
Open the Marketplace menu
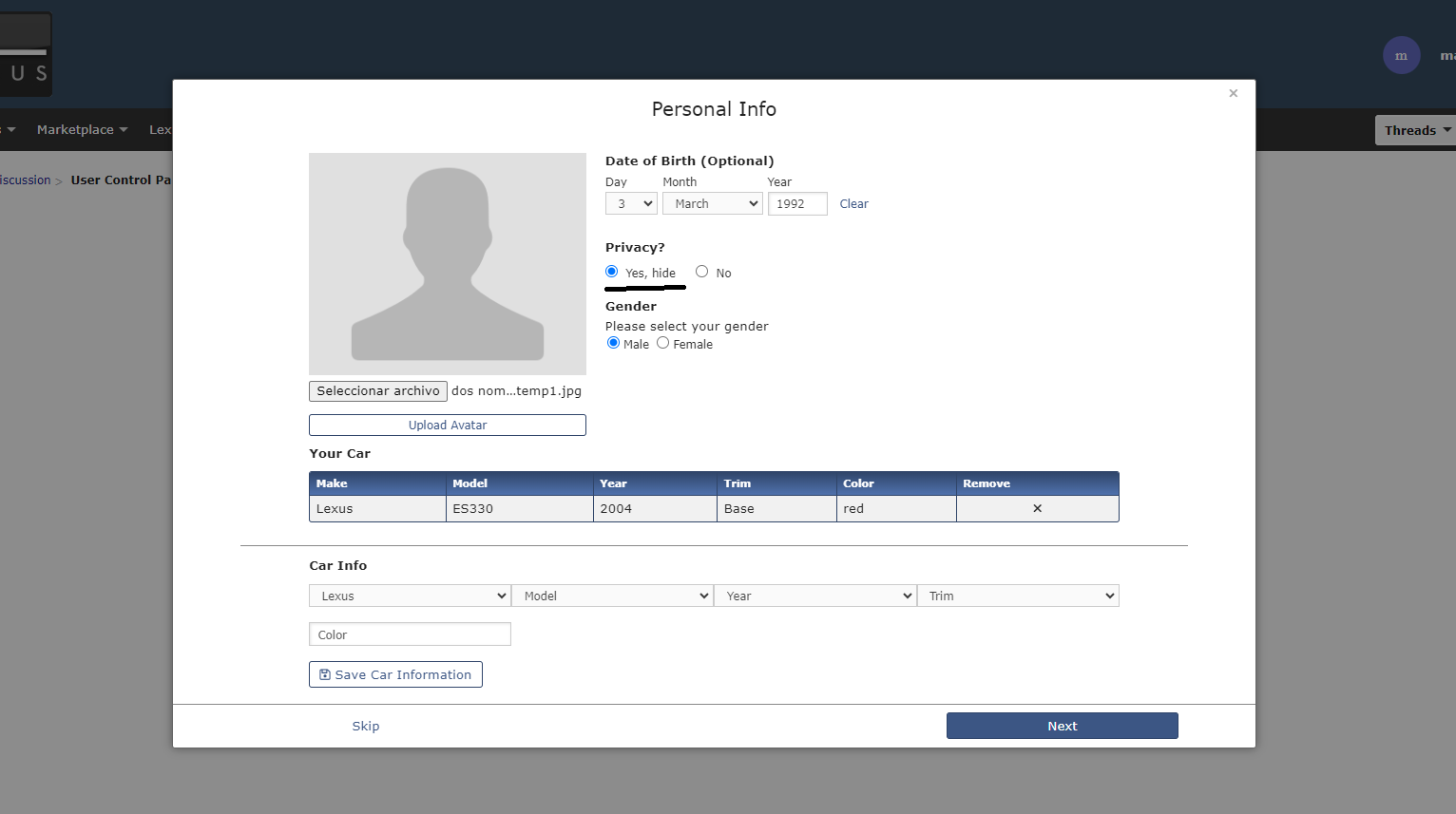pyautogui.click(x=82, y=129)
